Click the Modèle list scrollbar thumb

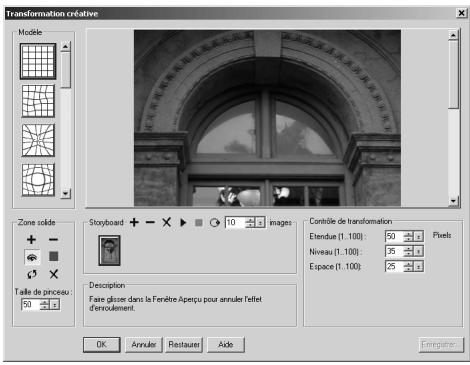coord(65,70)
